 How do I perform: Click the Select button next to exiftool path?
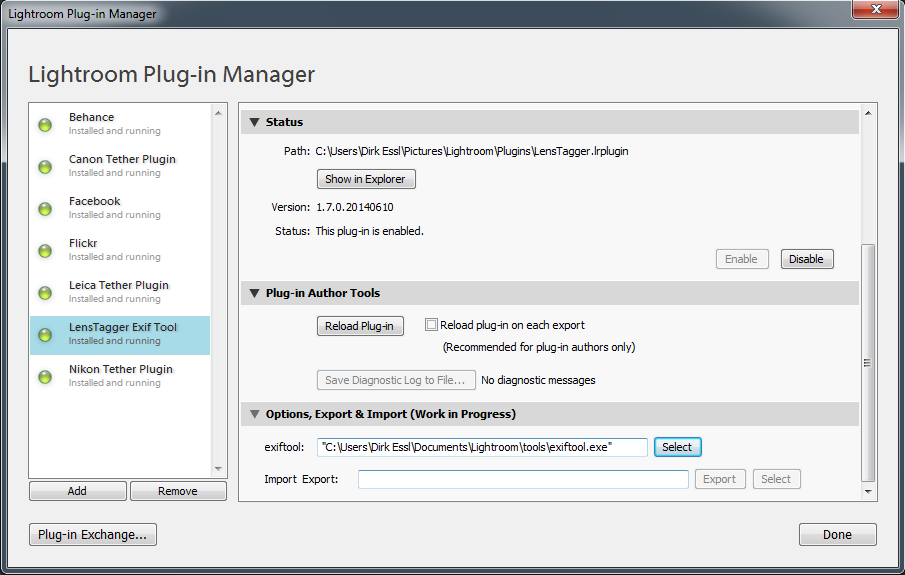(x=678, y=447)
